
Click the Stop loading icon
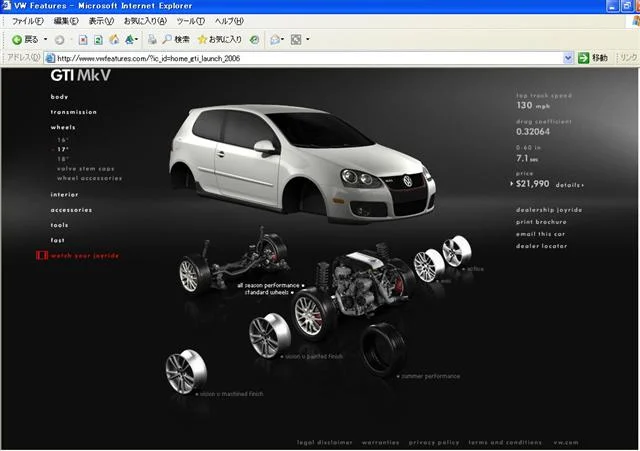83,40
